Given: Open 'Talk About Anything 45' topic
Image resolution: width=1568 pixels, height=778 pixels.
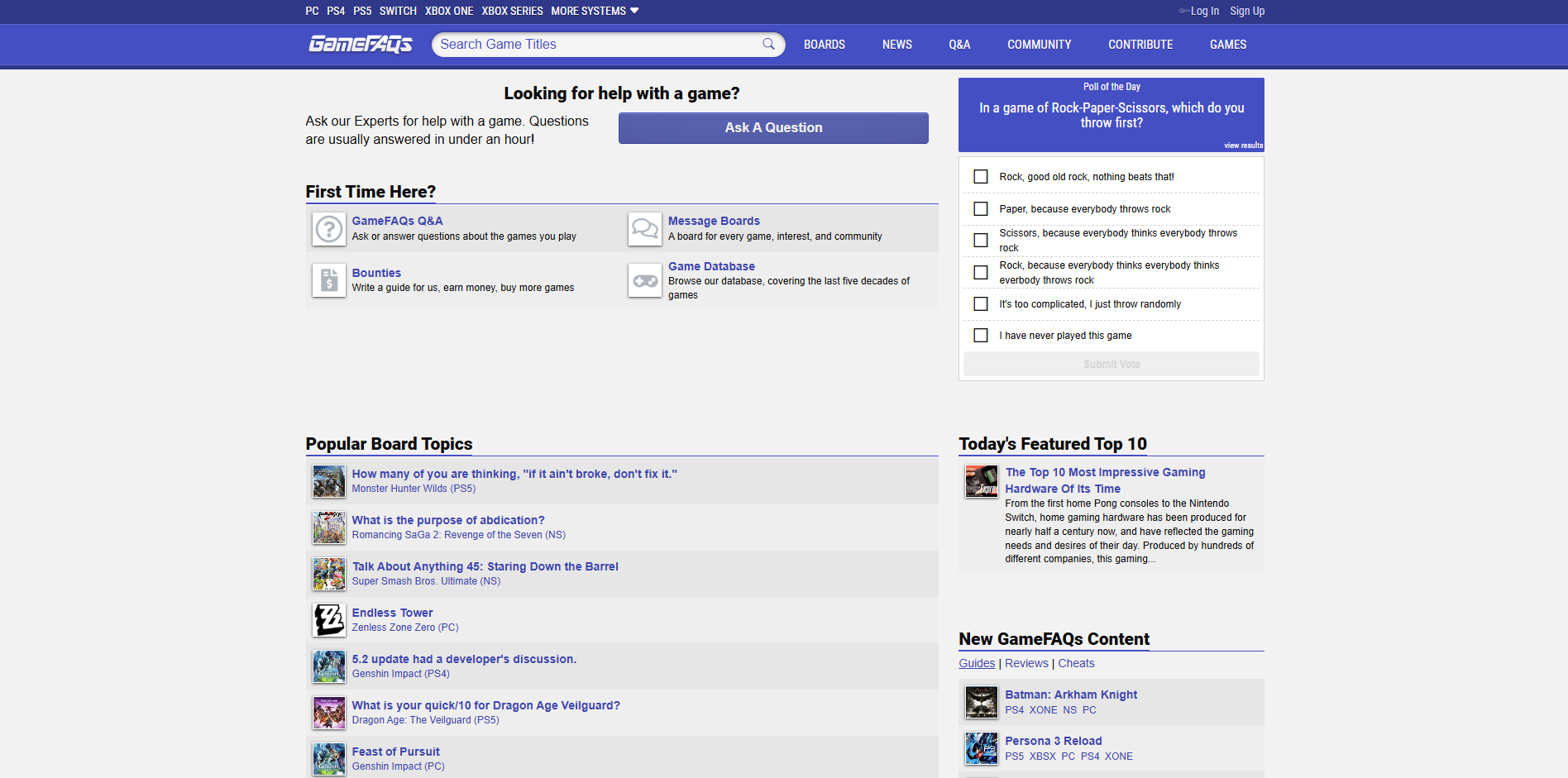Looking at the screenshot, I should click(x=485, y=566).
